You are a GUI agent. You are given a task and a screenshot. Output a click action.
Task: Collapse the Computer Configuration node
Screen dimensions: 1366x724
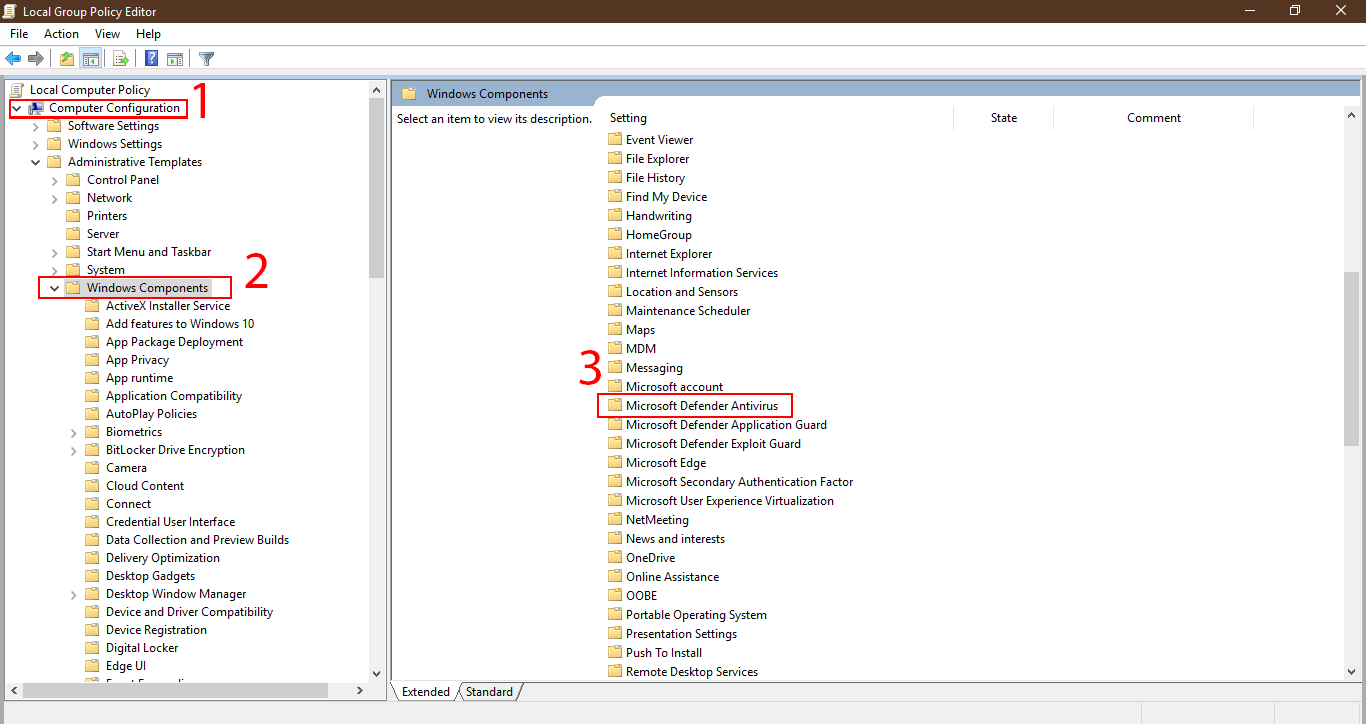pos(16,108)
